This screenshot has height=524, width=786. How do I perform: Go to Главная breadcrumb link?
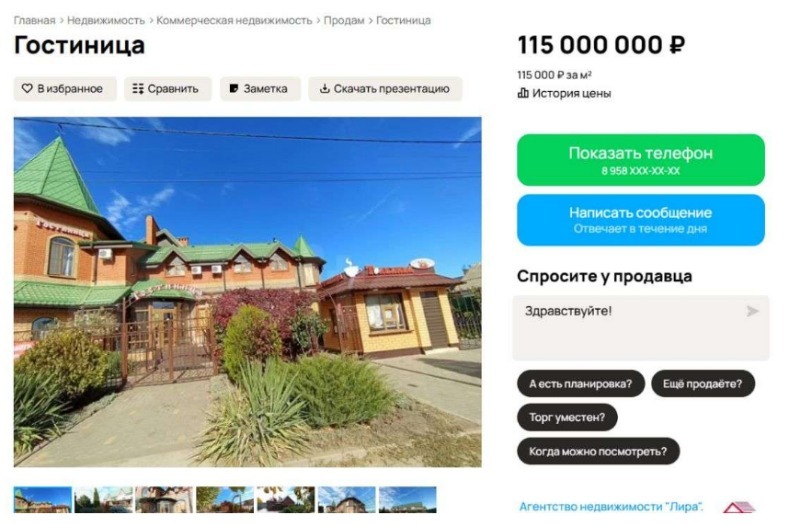coord(34,21)
